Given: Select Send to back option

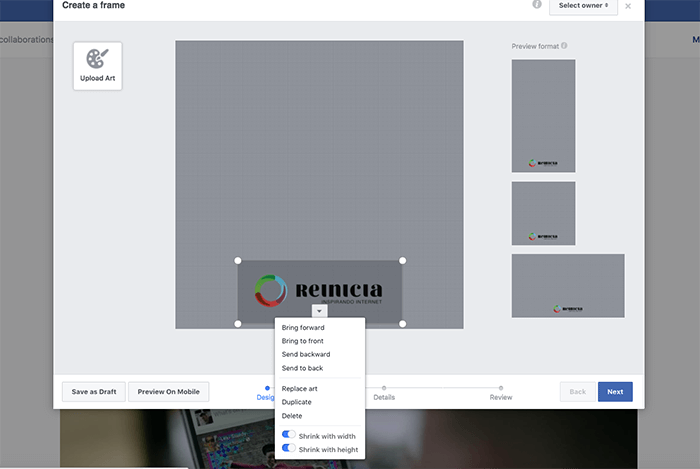Looking at the screenshot, I should tap(302, 368).
